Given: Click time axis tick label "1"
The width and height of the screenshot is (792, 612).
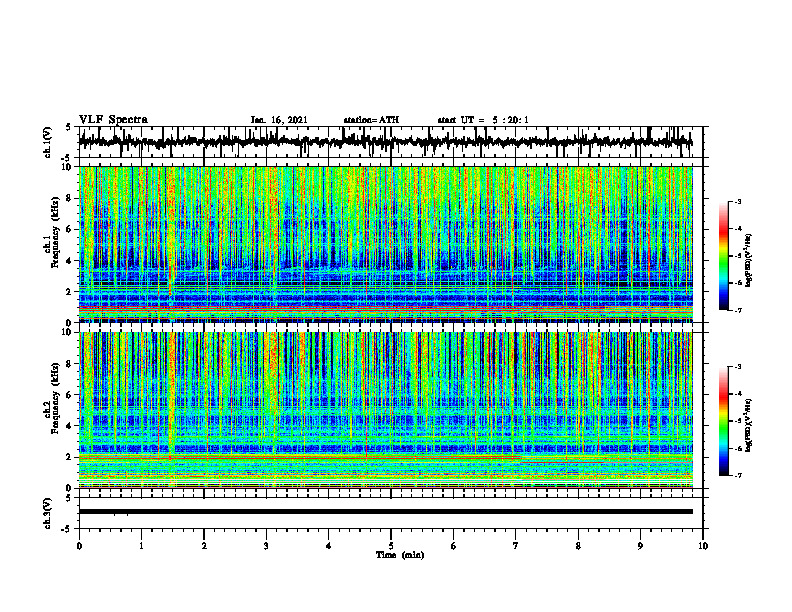Looking at the screenshot, I should (141, 546).
